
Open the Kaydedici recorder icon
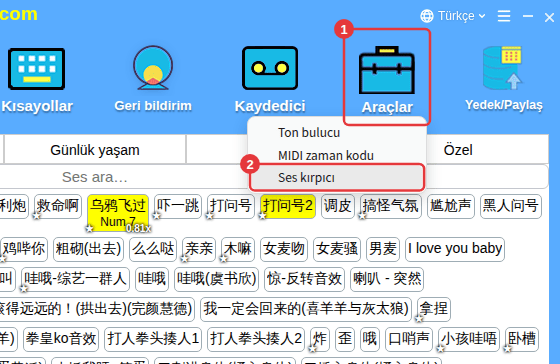[x=270, y=68]
